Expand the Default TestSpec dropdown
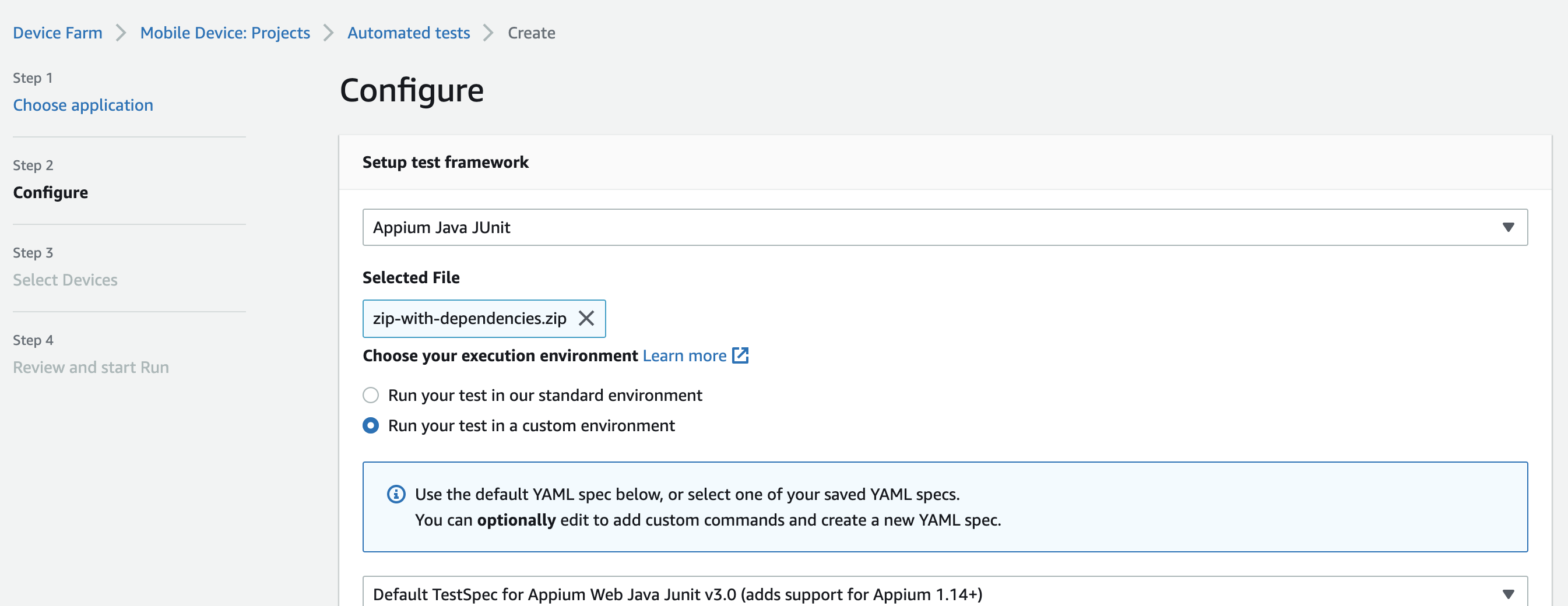1568x606 pixels. pyautogui.click(x=944, y=593)
